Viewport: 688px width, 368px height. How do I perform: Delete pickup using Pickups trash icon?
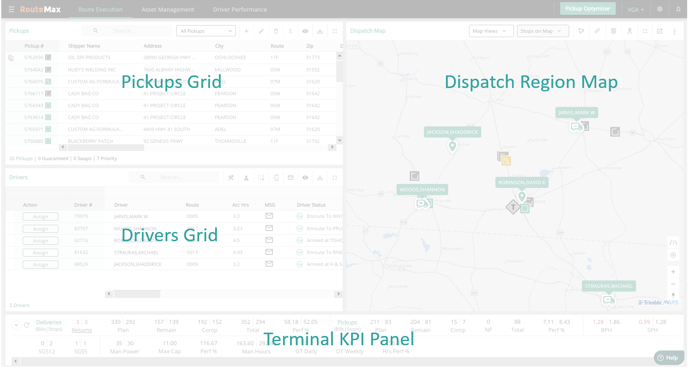tap(276, 31)
